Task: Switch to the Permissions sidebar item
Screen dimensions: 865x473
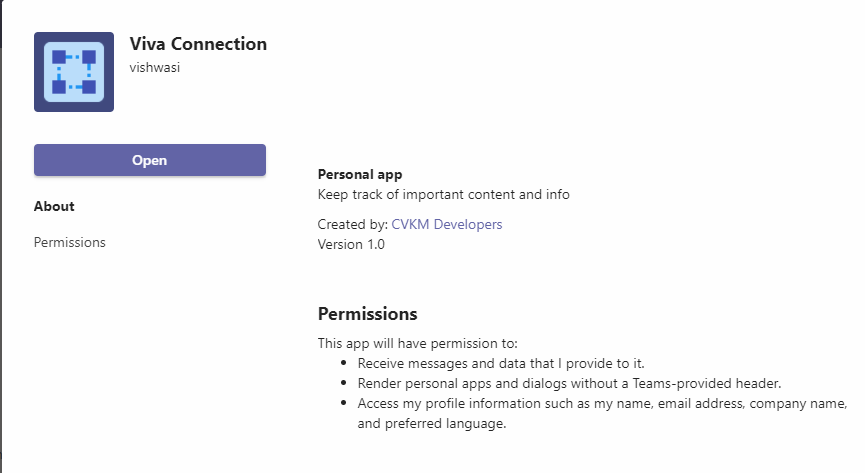Action: tap(70, 242)
